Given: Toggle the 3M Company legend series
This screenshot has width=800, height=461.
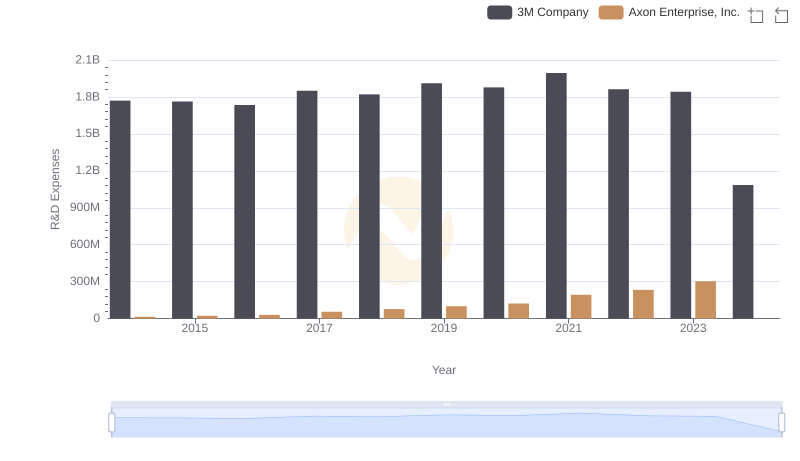Looking at the screenshot, I should point(538,12).
